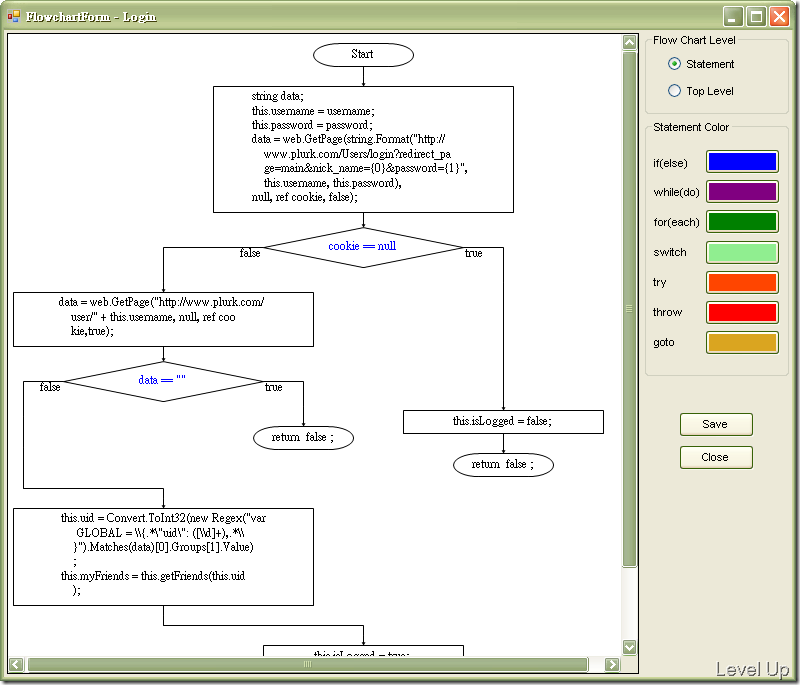
Task: Click the vertical scrollbar down arrow
Action: pyautogui.click(x=629, y=647)
